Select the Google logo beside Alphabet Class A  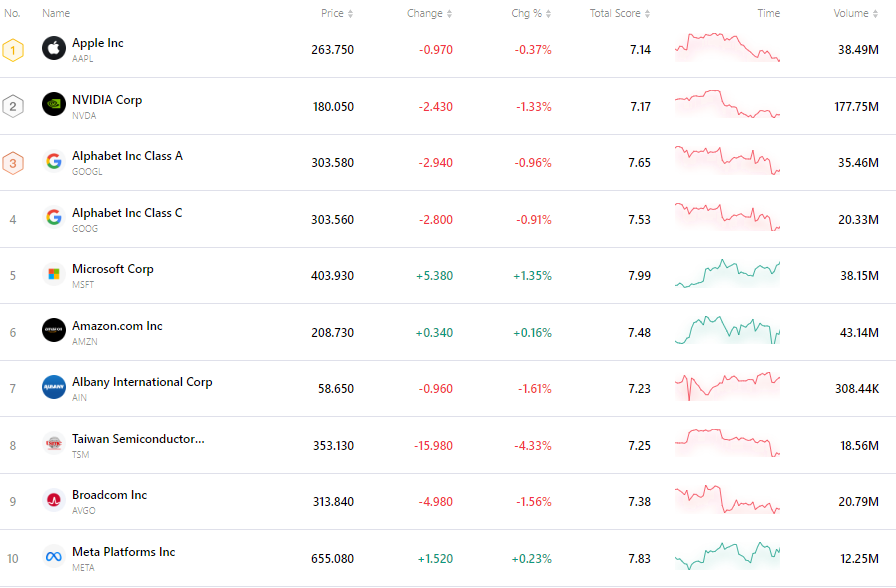pos(53,161)
